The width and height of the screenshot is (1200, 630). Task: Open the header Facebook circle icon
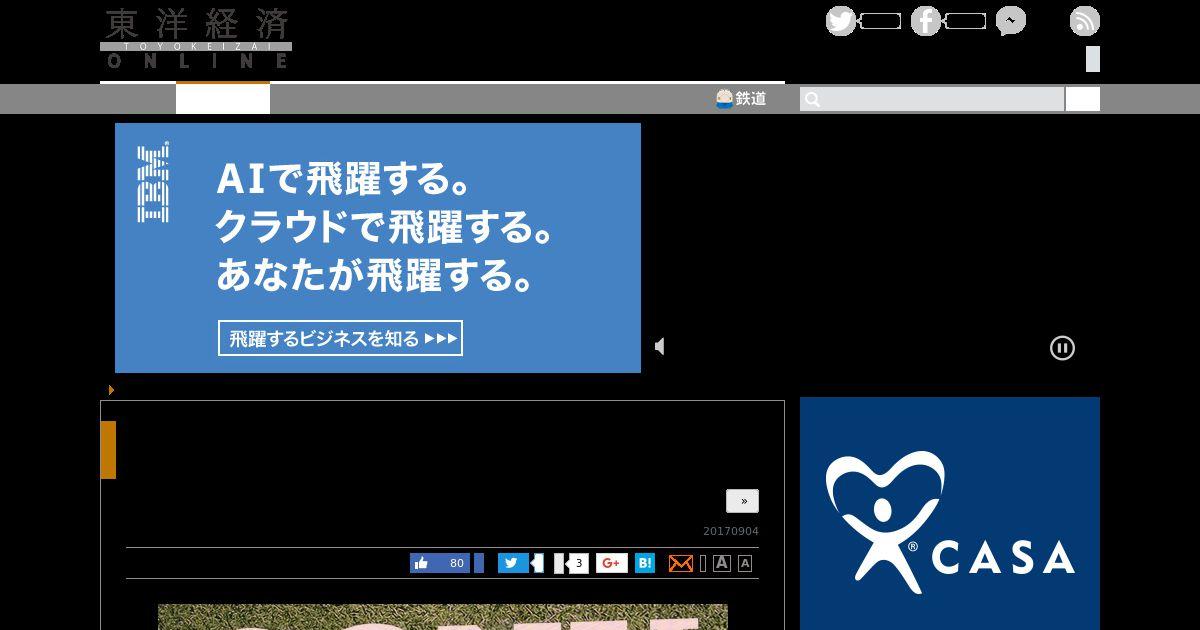(x=926, y=21)
